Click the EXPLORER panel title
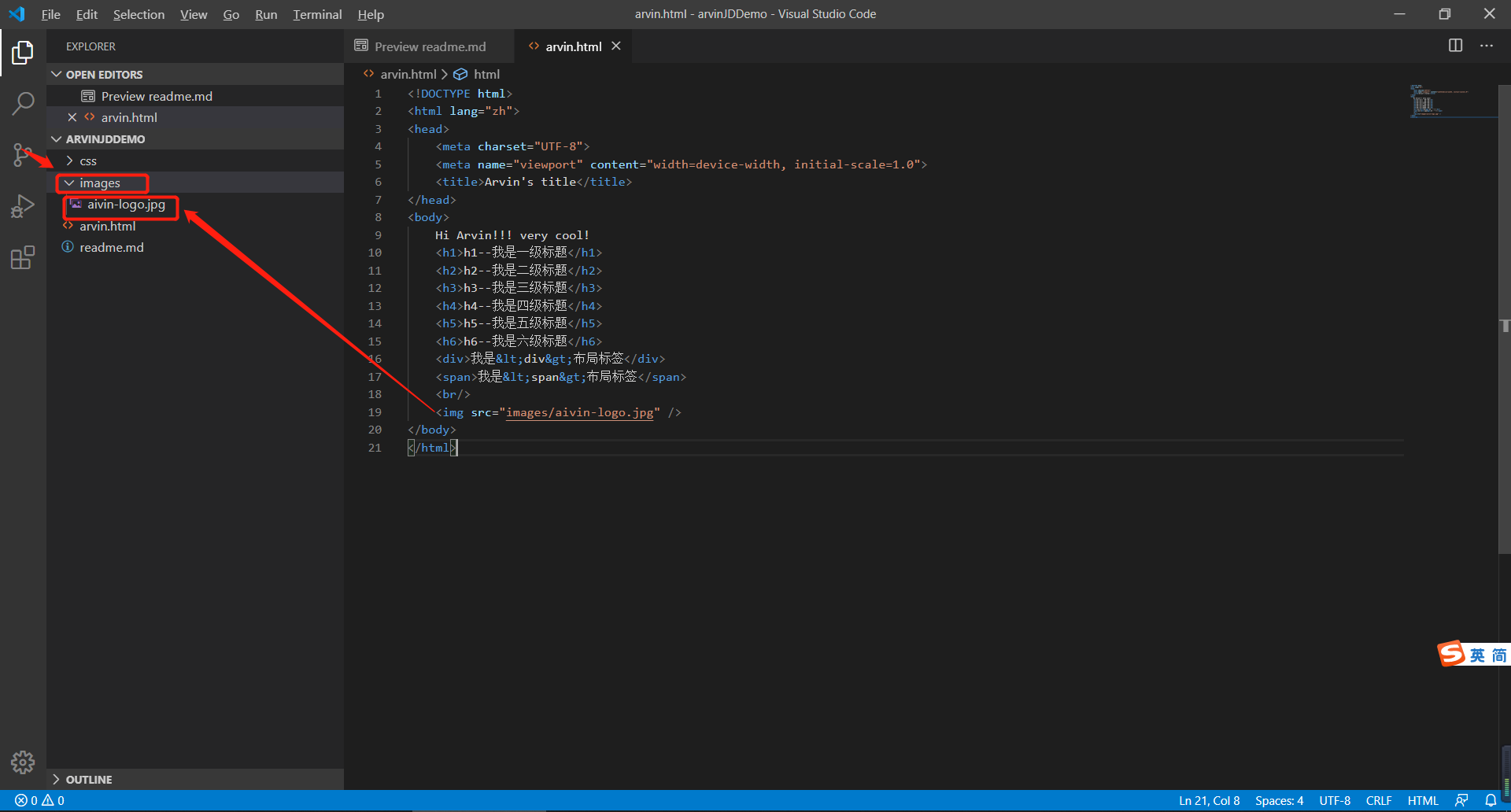This screenshot has width=1511, height=812. tap(91, 46)
